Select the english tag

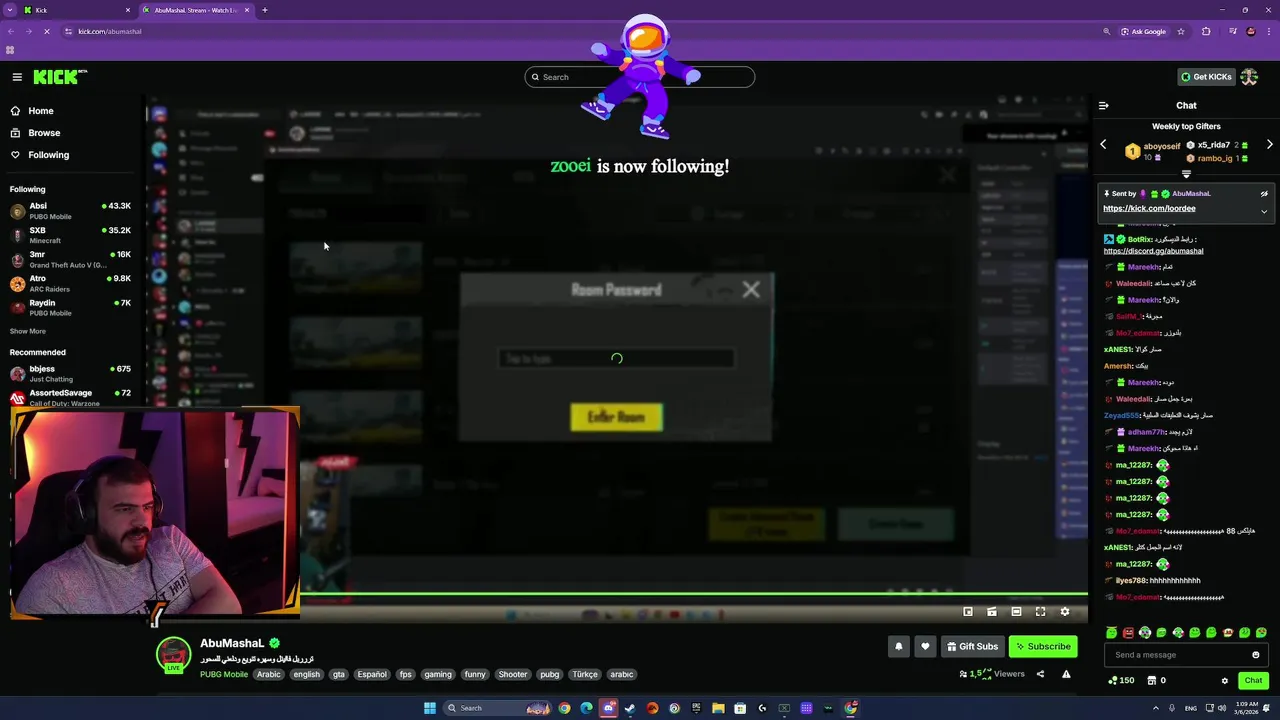(x=307, y=674)
